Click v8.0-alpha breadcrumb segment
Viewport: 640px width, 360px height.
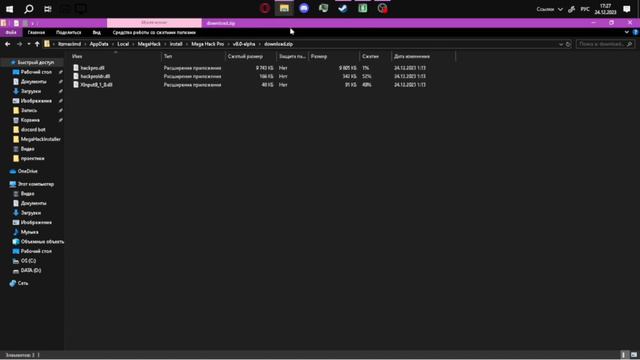point(244,44)
